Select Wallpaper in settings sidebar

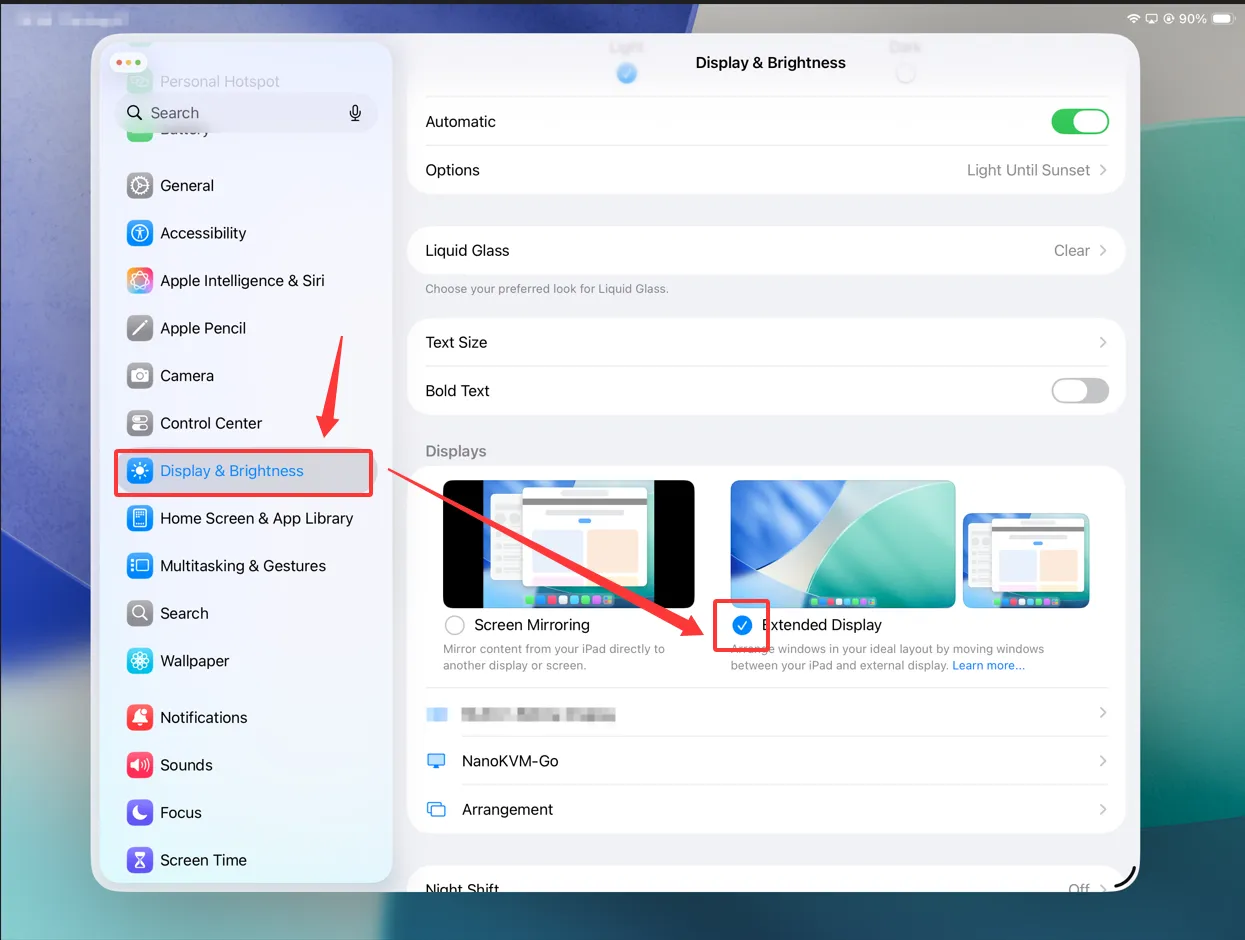245,661
